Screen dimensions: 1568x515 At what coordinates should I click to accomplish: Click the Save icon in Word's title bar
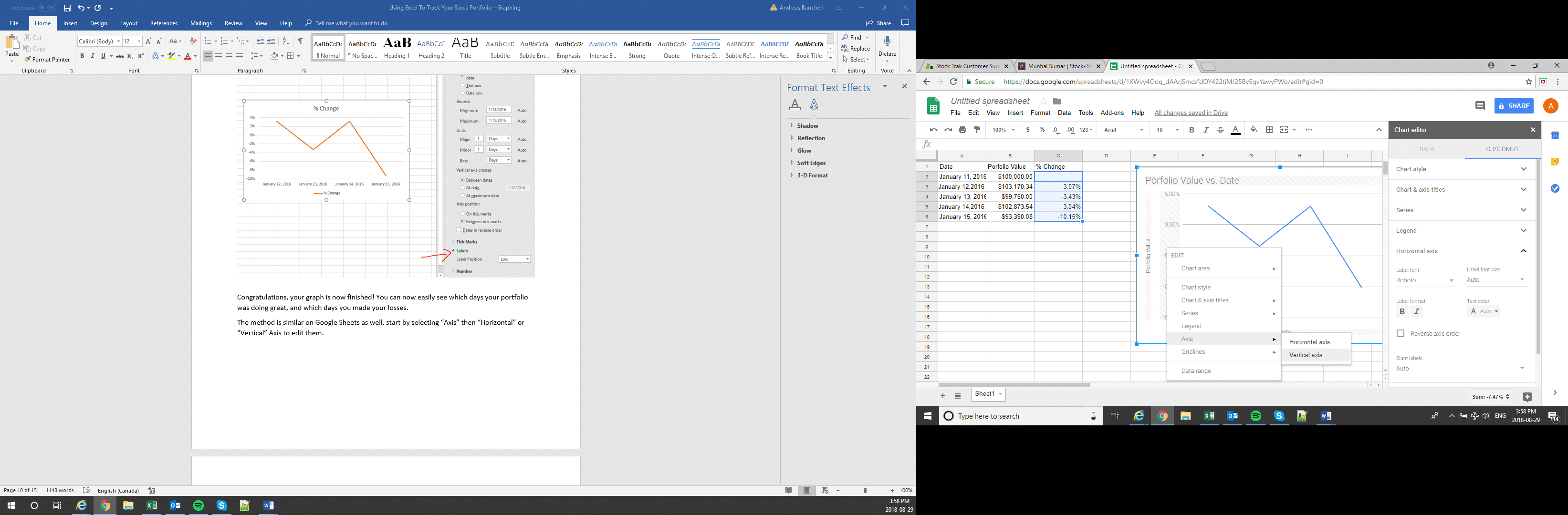[x=67, y=8]
